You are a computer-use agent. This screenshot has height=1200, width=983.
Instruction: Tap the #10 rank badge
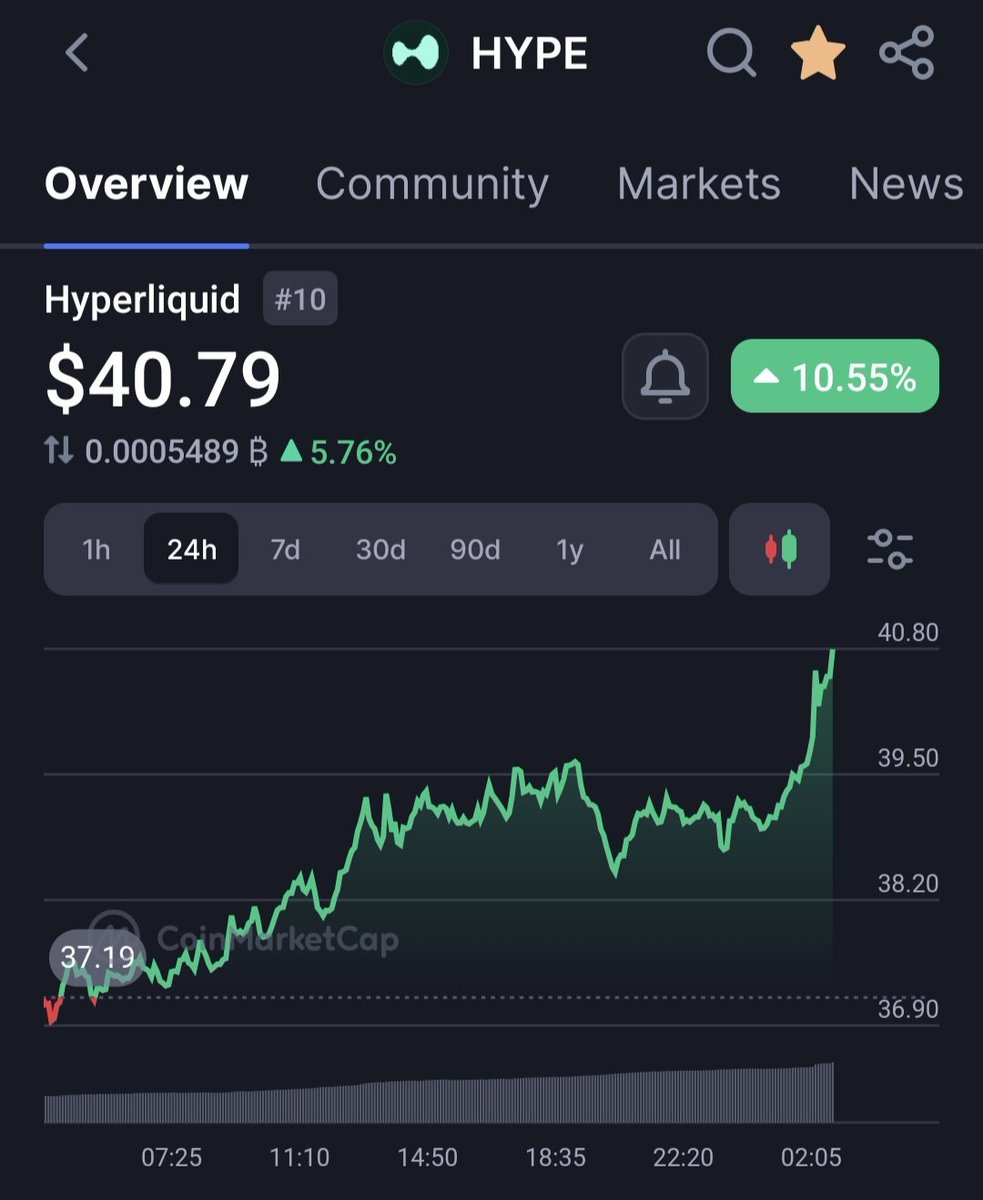tap(300, 299)
